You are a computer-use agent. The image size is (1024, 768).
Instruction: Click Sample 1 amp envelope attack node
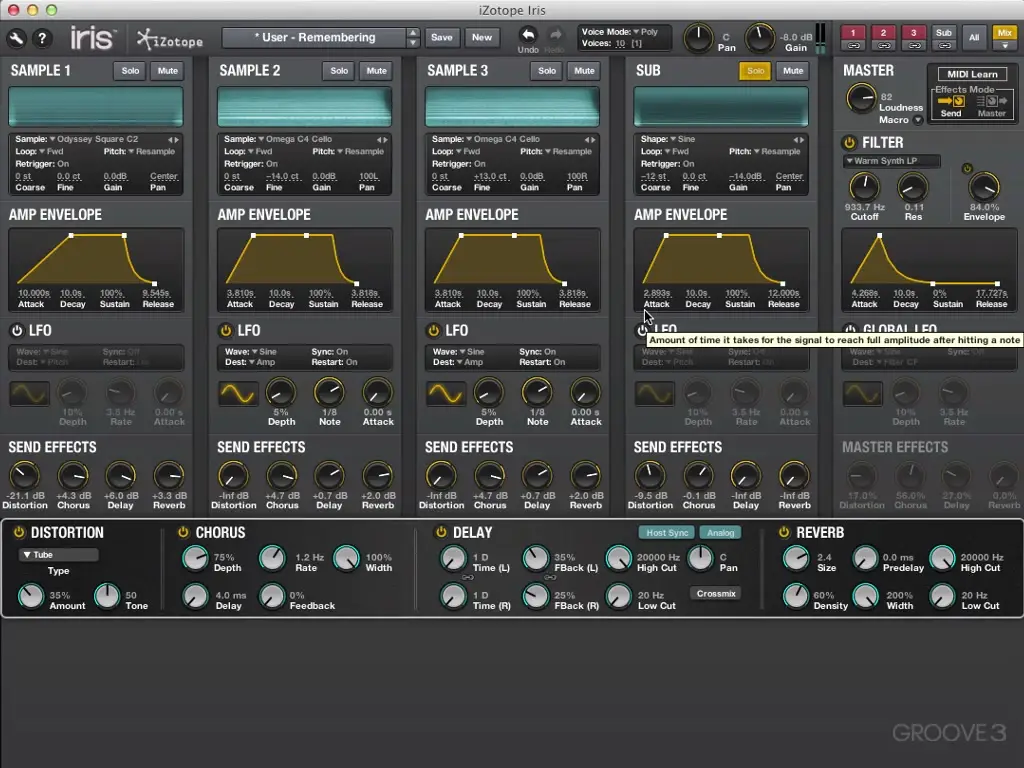[x=71, y=235]
